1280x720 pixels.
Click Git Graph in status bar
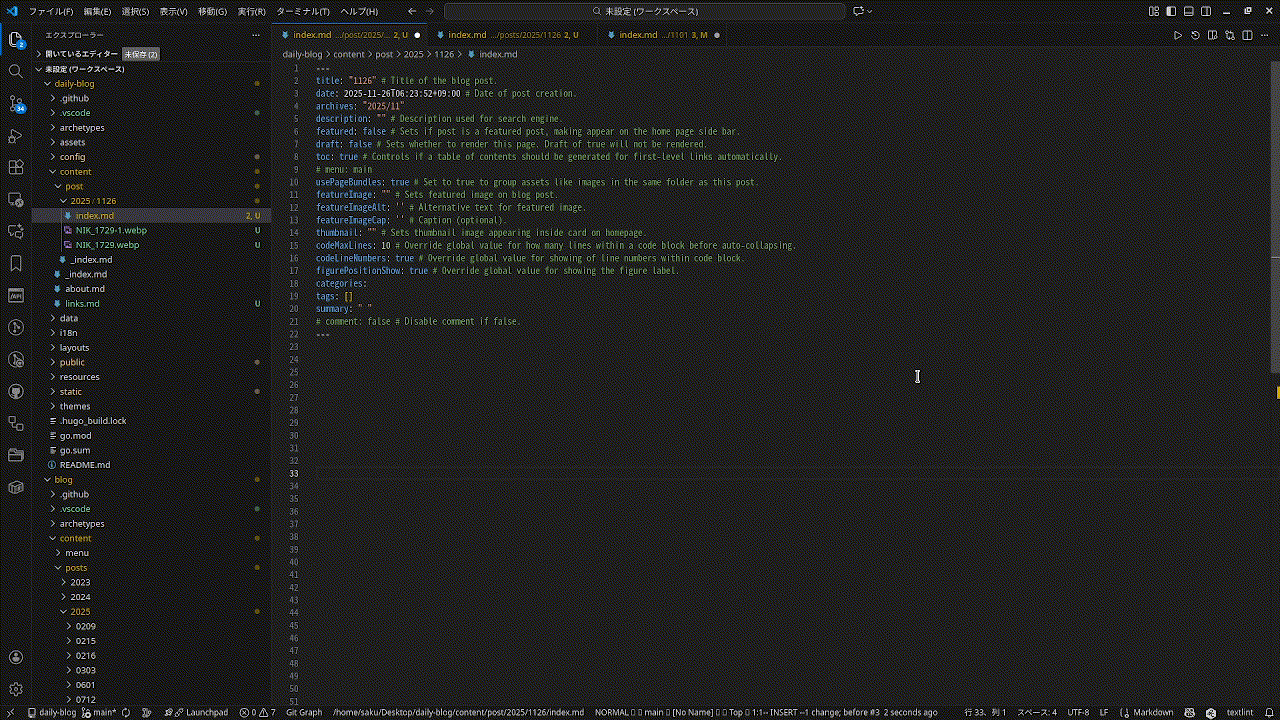tap(304, 712)
